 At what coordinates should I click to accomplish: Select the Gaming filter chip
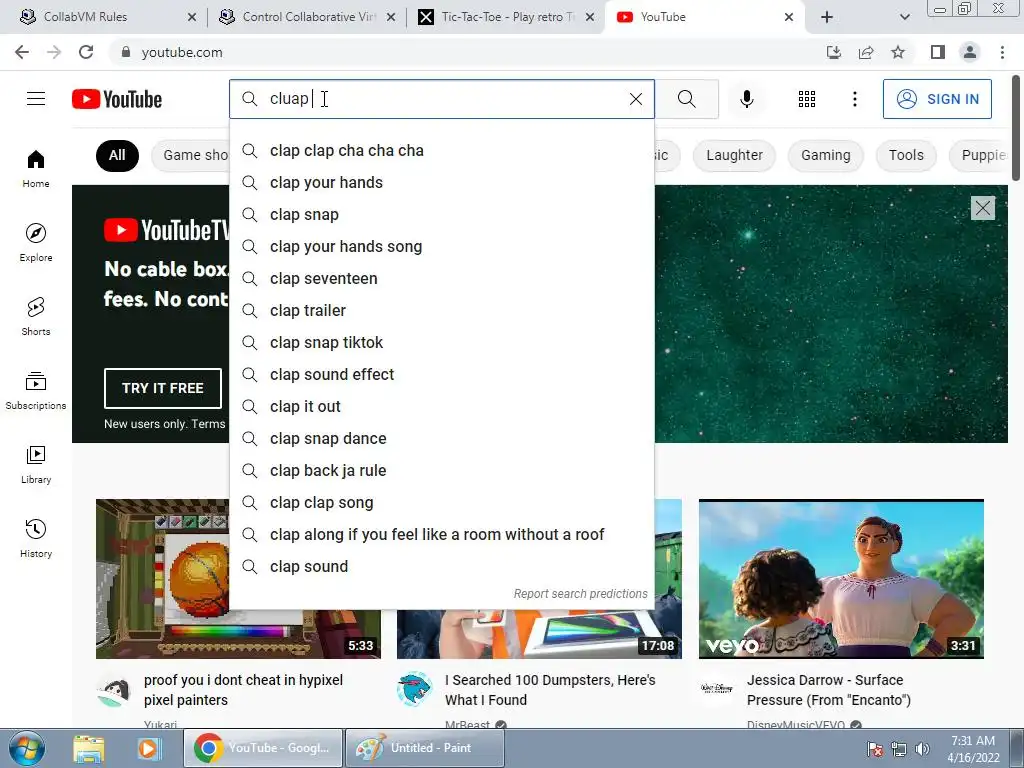pyautogui.click(x=825, y=155)
